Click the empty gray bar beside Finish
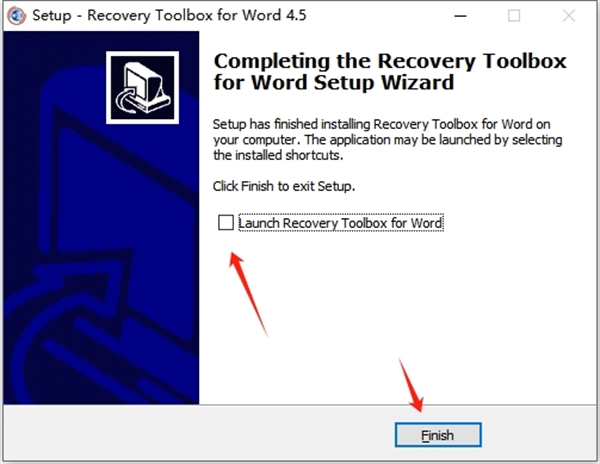Screen dimensions: 600x464 tap(199, 432)
